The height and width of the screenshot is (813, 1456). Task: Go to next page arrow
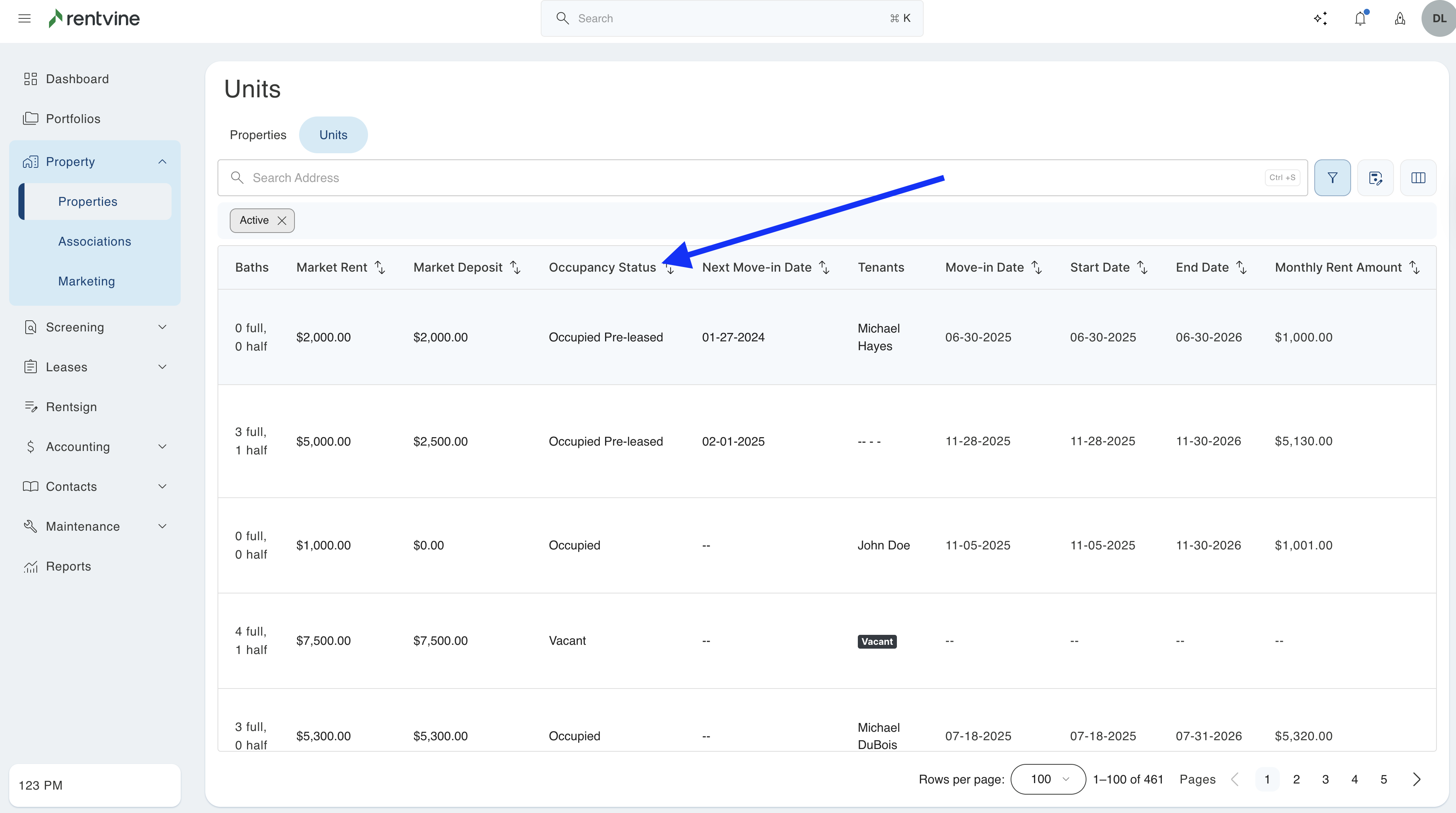tap(1417, 779)
